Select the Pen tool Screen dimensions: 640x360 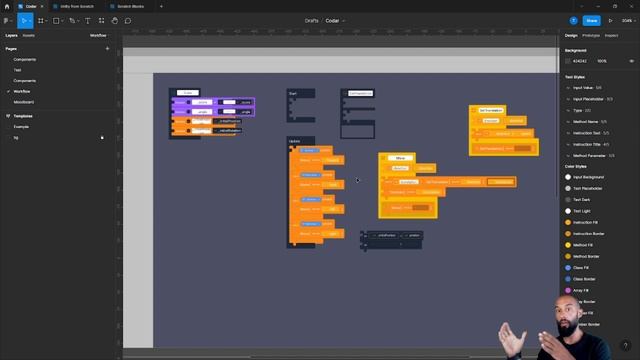point(72,21)
